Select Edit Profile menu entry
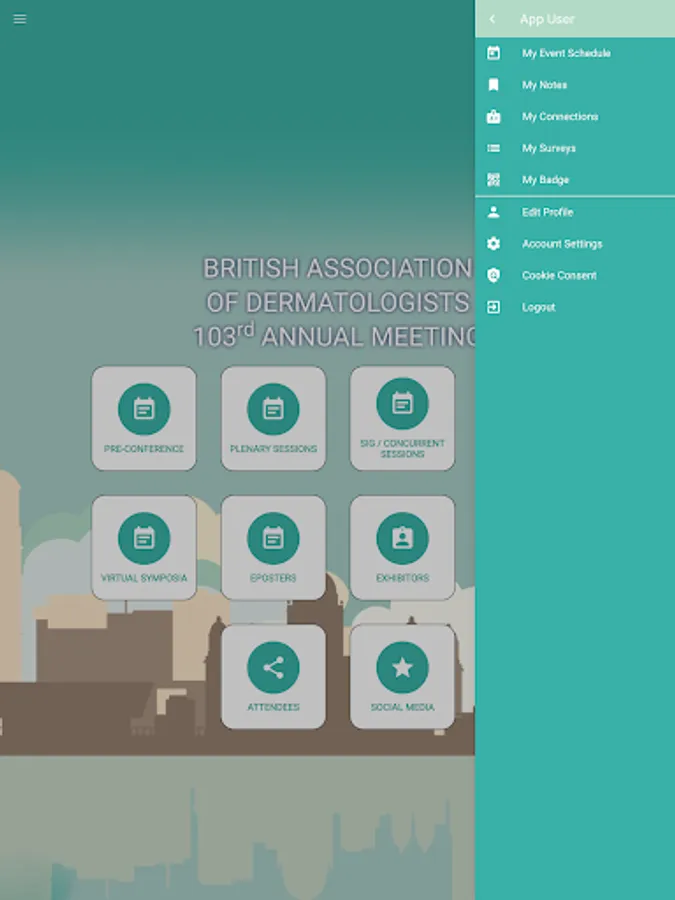The image size is (675, 900). 575,212
